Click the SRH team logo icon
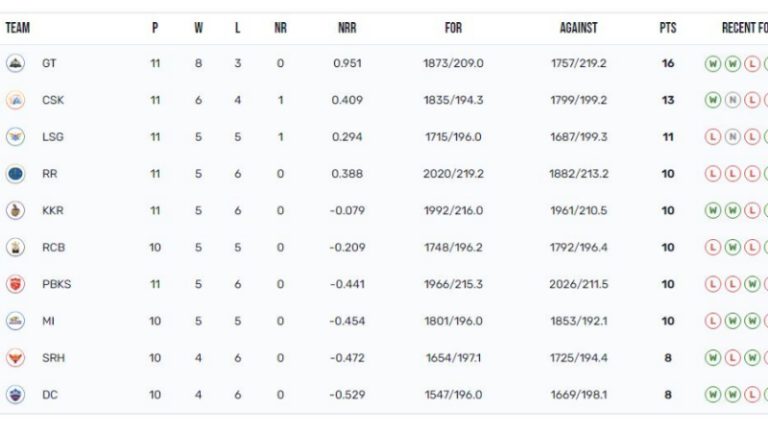The width and height of the screenshot is (768, 432). (x=15, y=358)
